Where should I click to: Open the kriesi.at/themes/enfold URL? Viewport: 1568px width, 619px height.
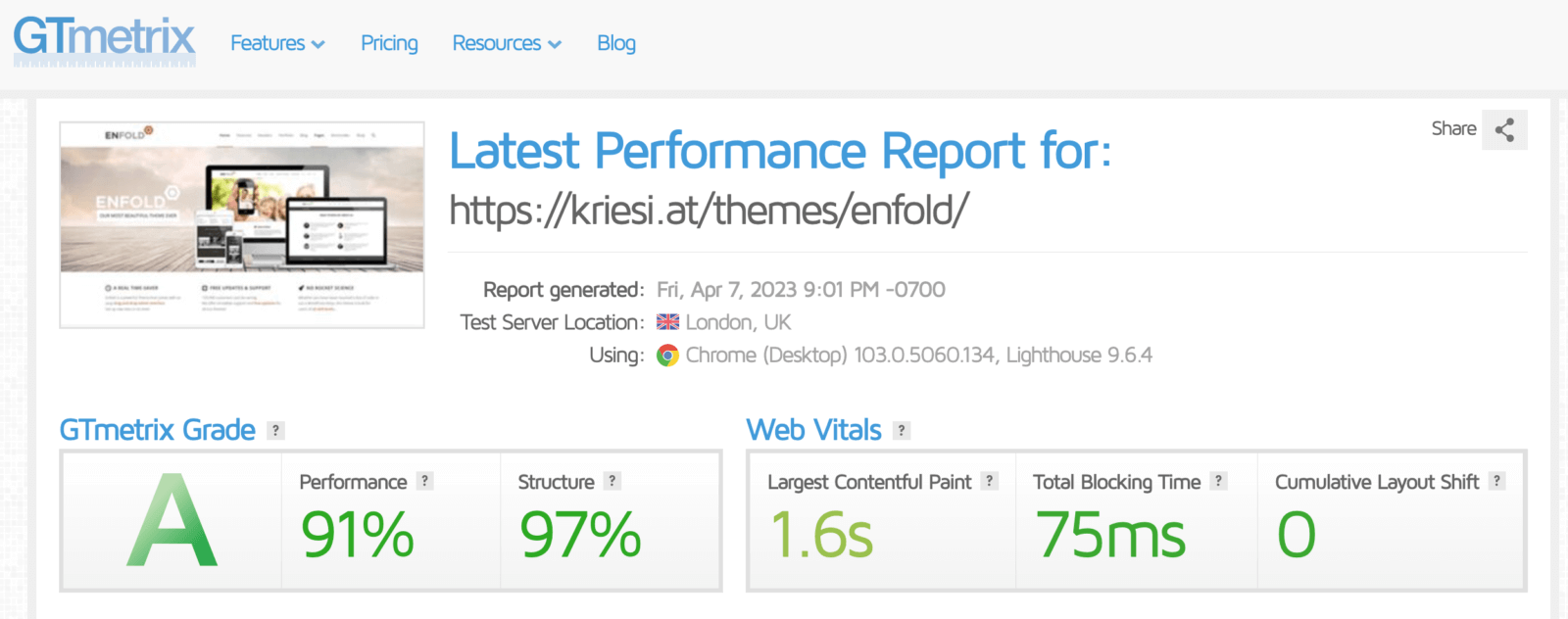(x=710, y=209)
